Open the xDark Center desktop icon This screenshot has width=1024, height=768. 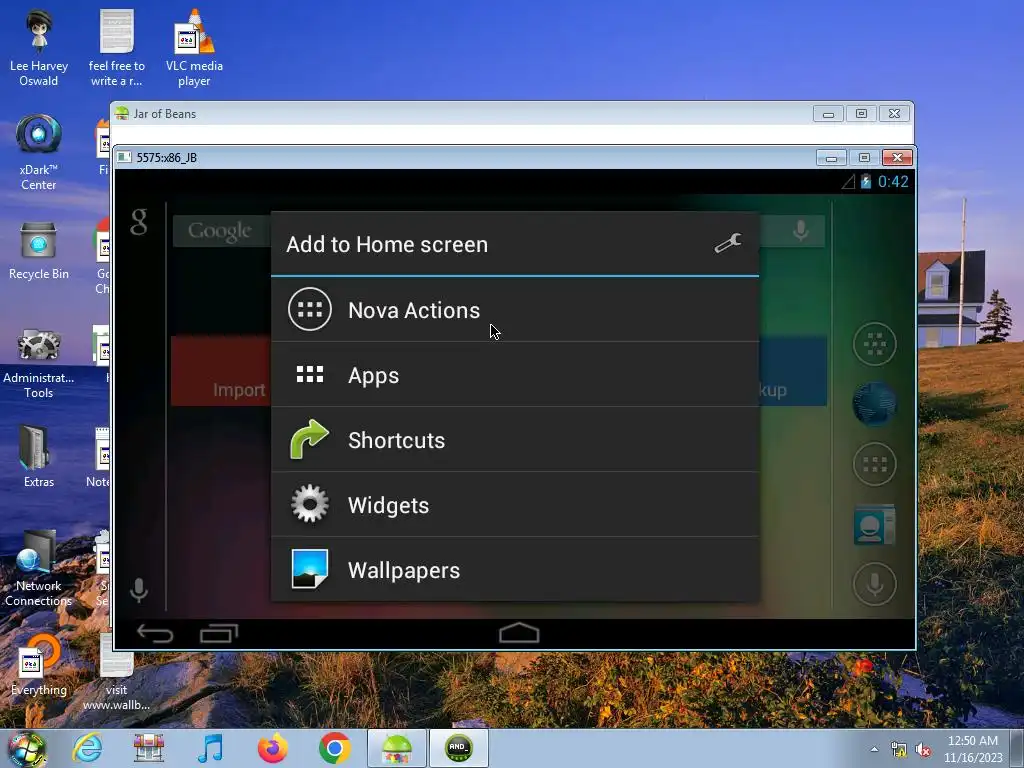pos(39,152)
